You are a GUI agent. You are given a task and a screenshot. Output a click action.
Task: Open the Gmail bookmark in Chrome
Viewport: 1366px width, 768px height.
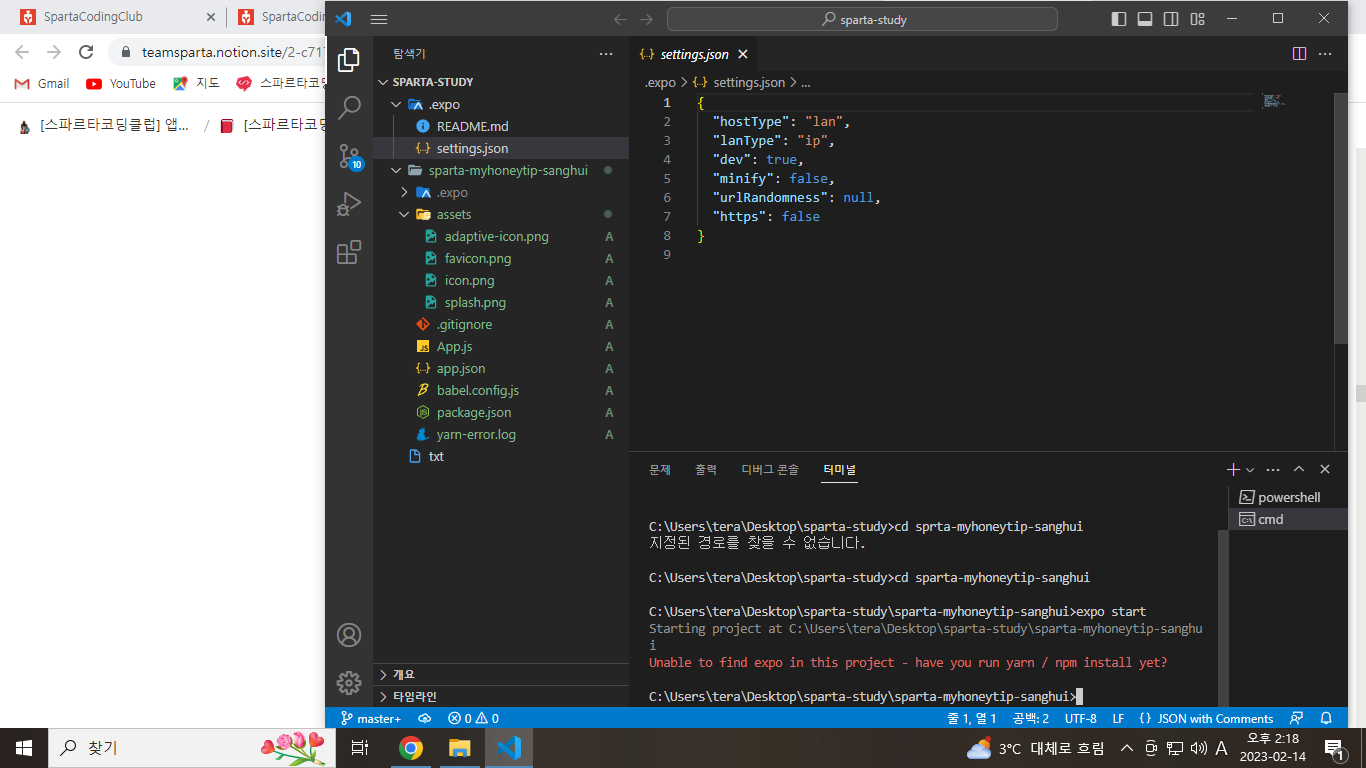point(42,83)
